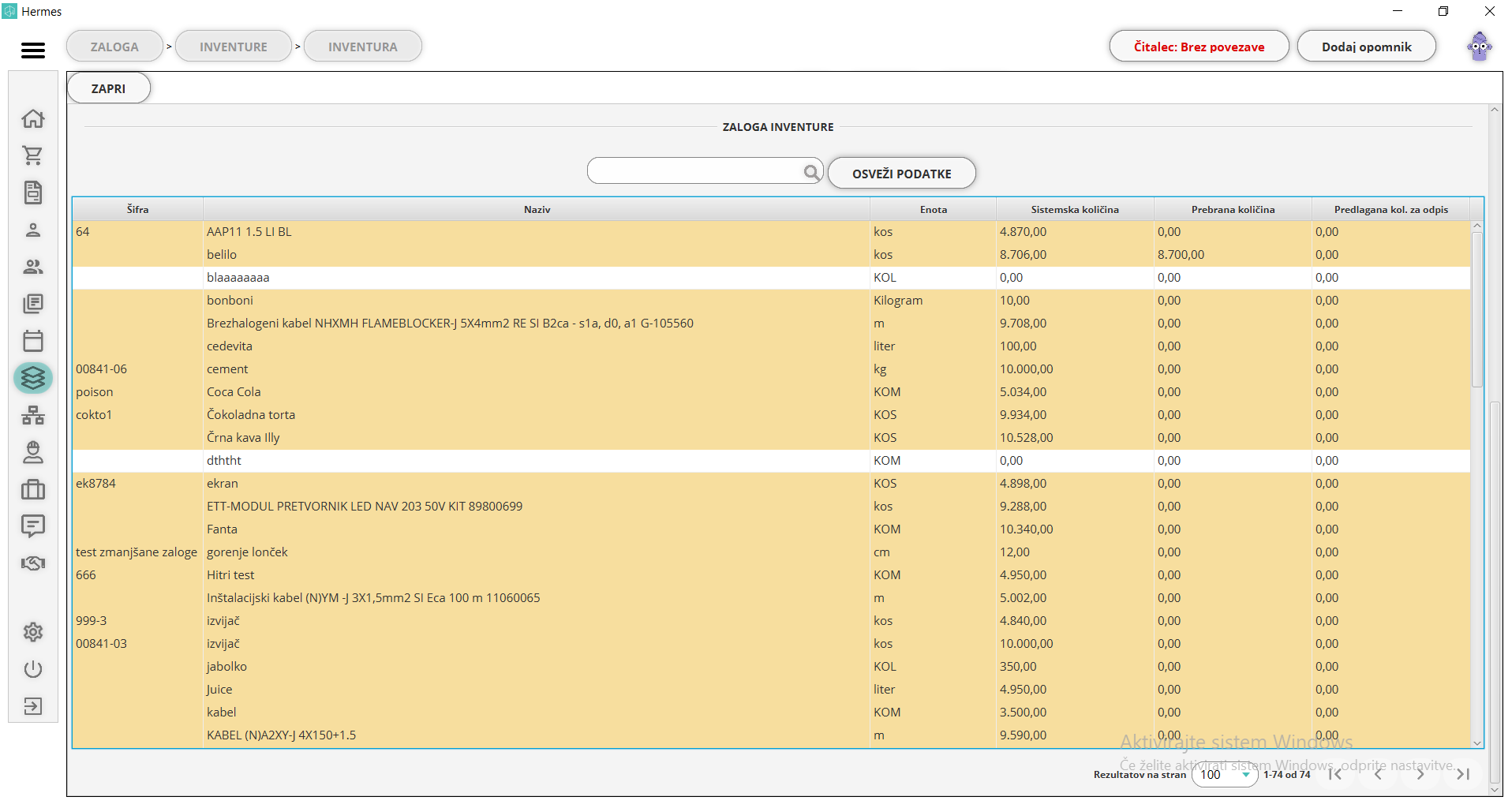Open the people group sidebar icon
The image size is (1512, 808).
click(x=33, y=267)
